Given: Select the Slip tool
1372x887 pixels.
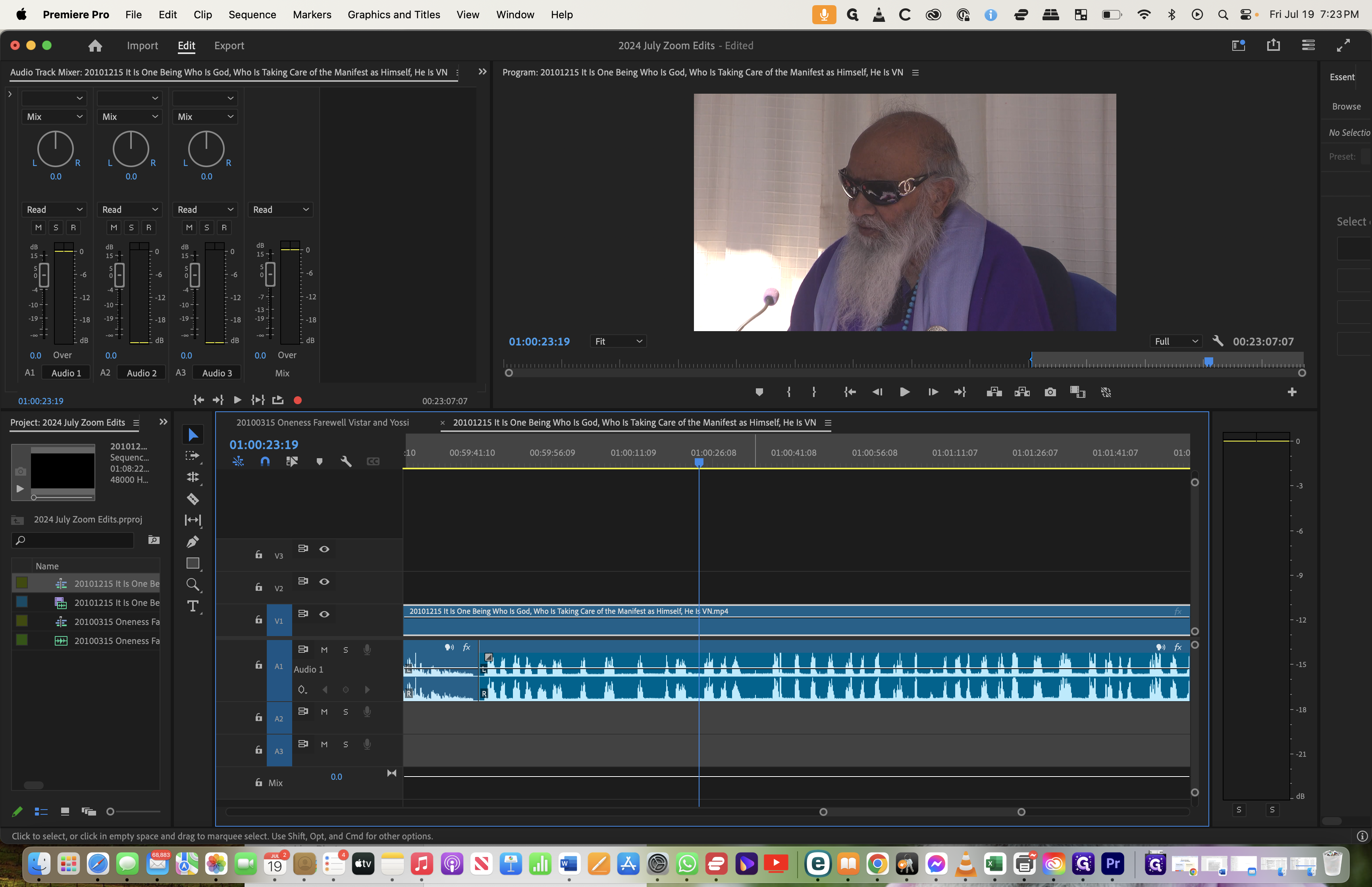Looking at the screenshot, I should click(x=193, y=520).
